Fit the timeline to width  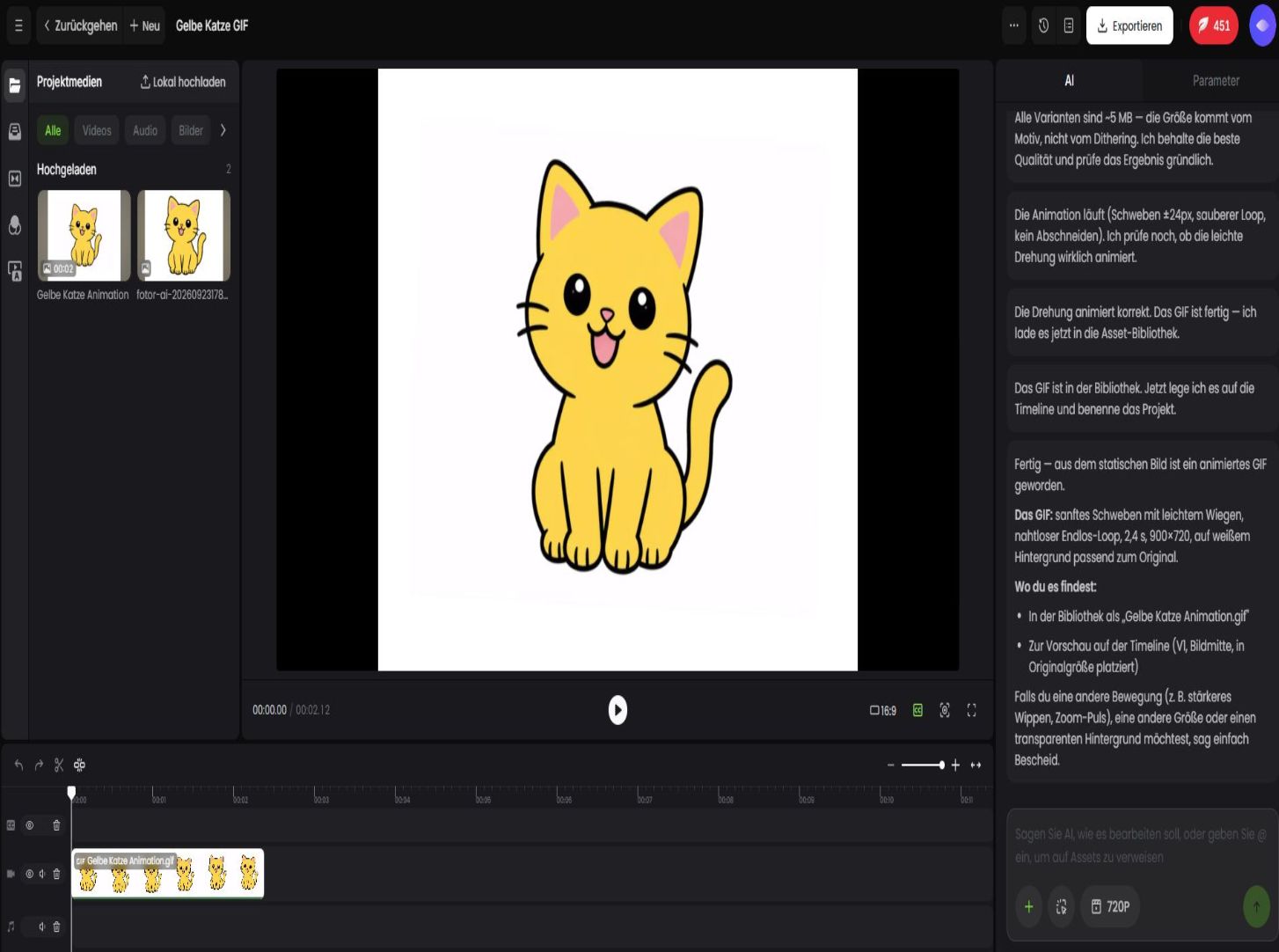coord(976,765)
